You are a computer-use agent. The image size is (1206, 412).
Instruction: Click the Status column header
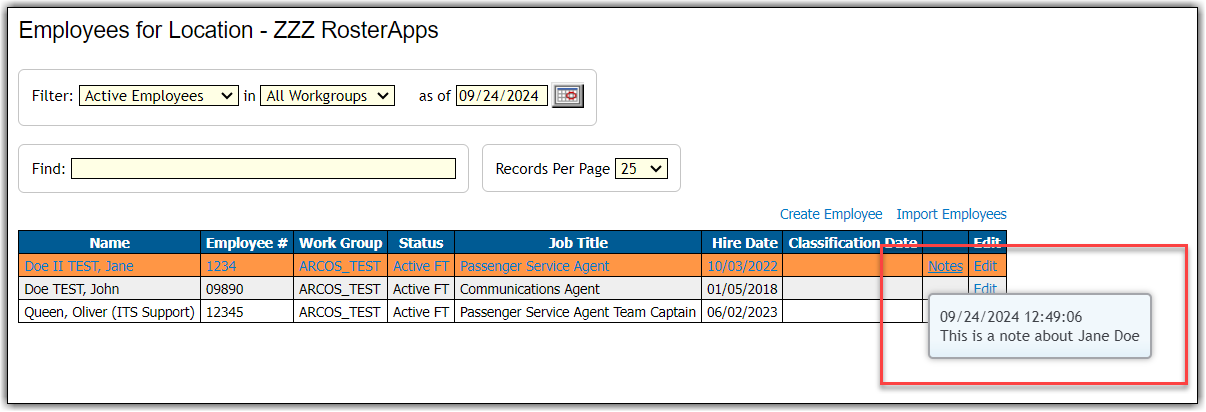pos(420,243)
